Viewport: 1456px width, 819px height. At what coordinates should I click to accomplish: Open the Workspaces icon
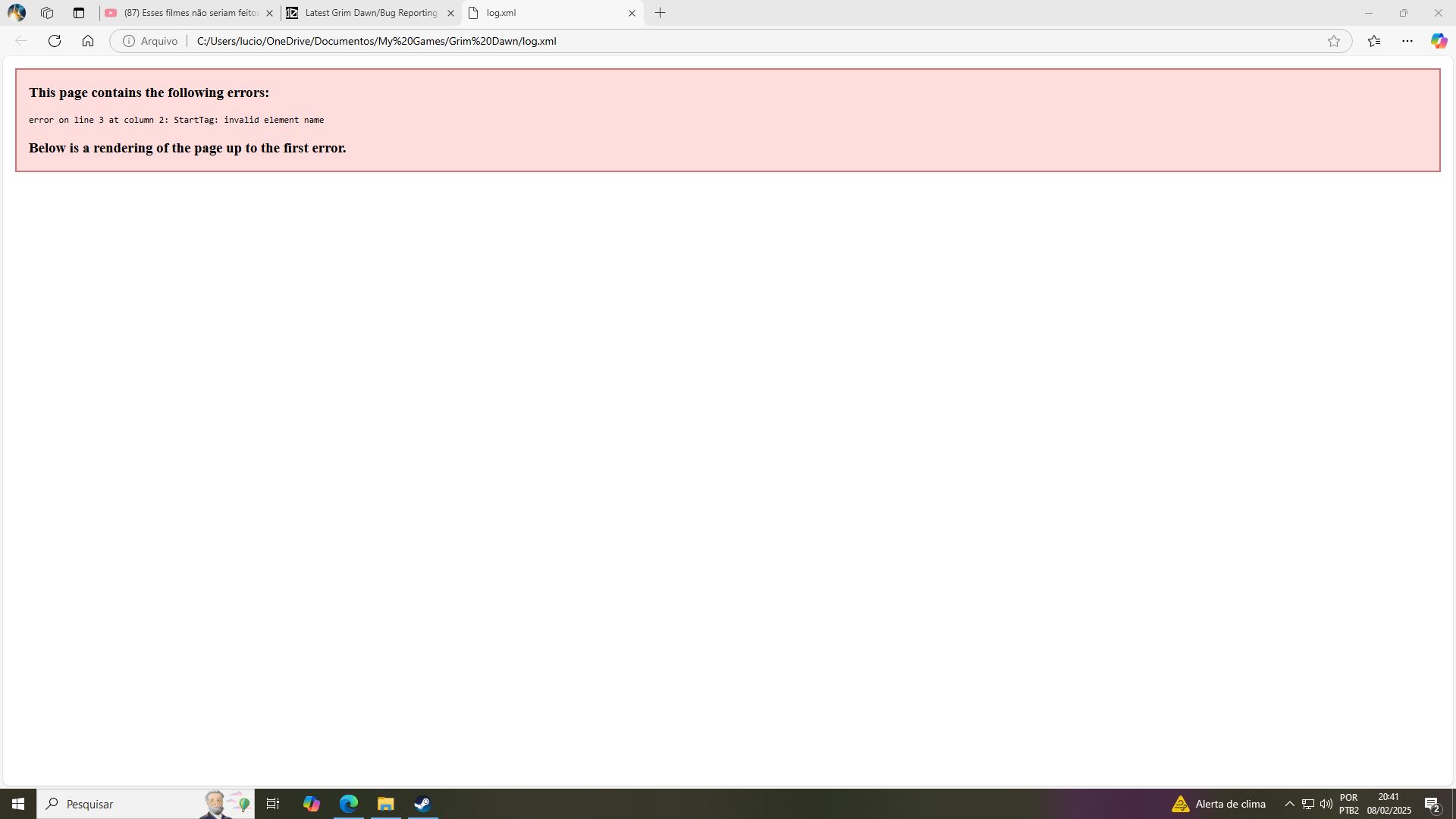47,13
